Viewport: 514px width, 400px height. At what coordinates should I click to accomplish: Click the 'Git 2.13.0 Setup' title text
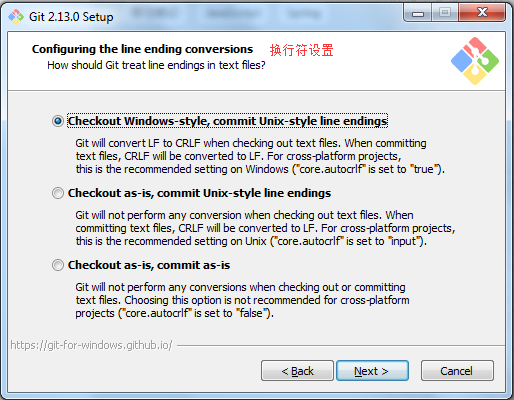coord(71,17)
